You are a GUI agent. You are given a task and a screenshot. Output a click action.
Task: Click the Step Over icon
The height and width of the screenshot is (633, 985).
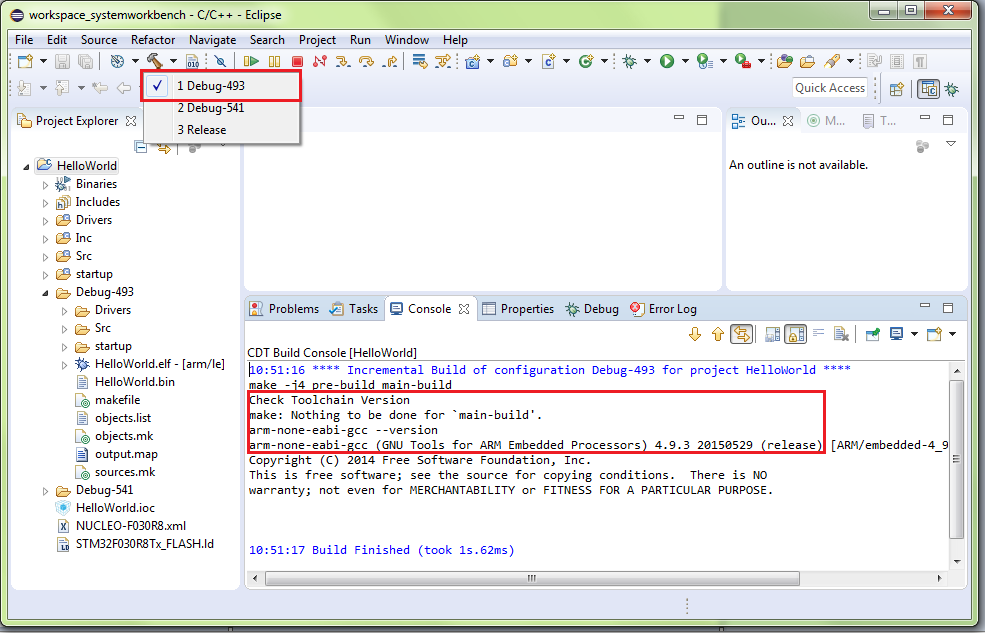(x=366, y=61)
